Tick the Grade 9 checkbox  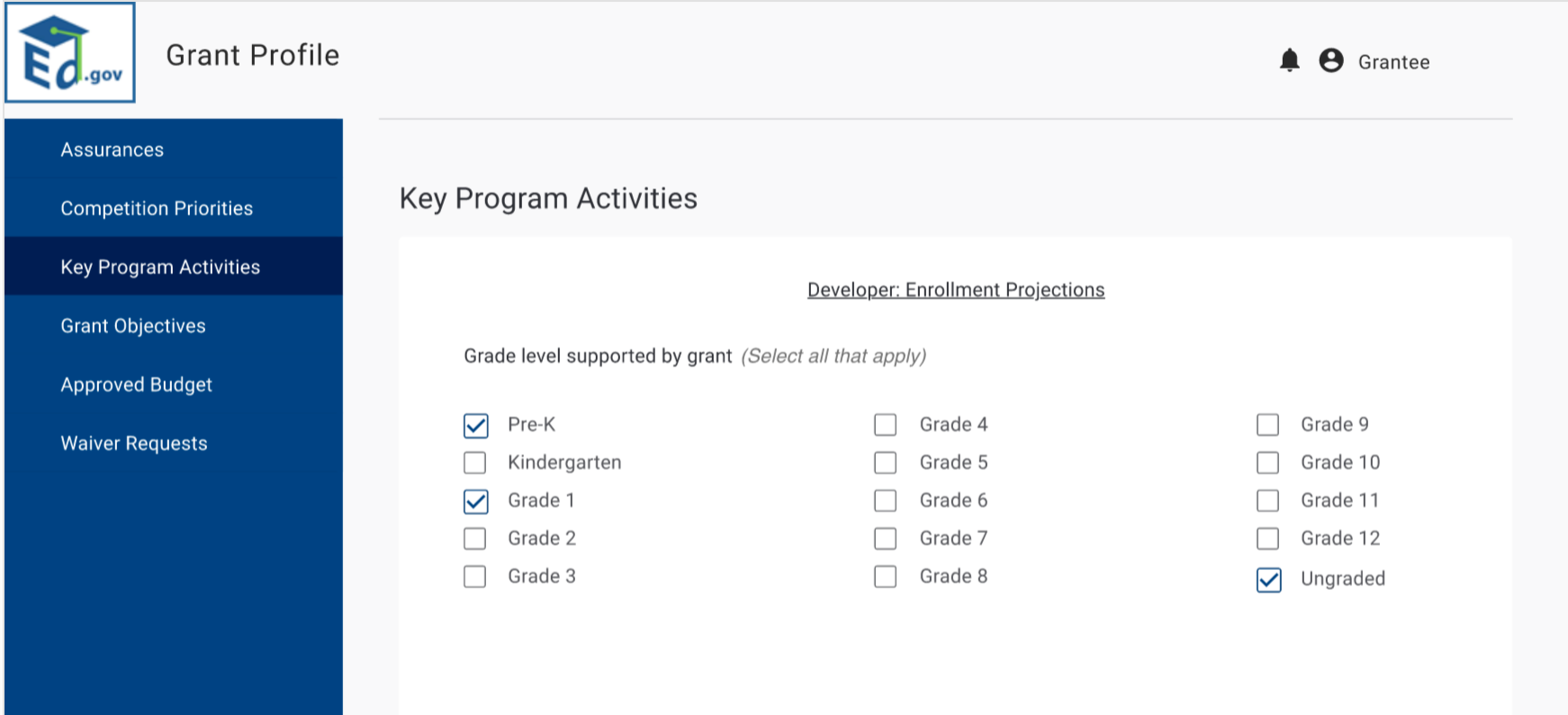coord(1267,425)
